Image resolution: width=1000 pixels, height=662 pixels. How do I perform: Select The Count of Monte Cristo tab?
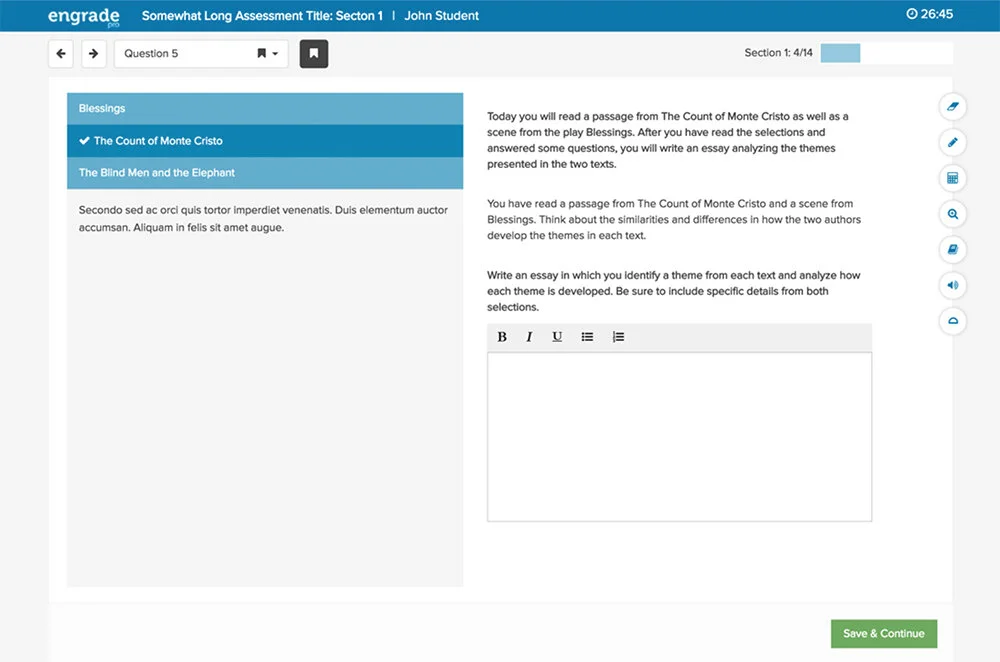coord(265,141)
